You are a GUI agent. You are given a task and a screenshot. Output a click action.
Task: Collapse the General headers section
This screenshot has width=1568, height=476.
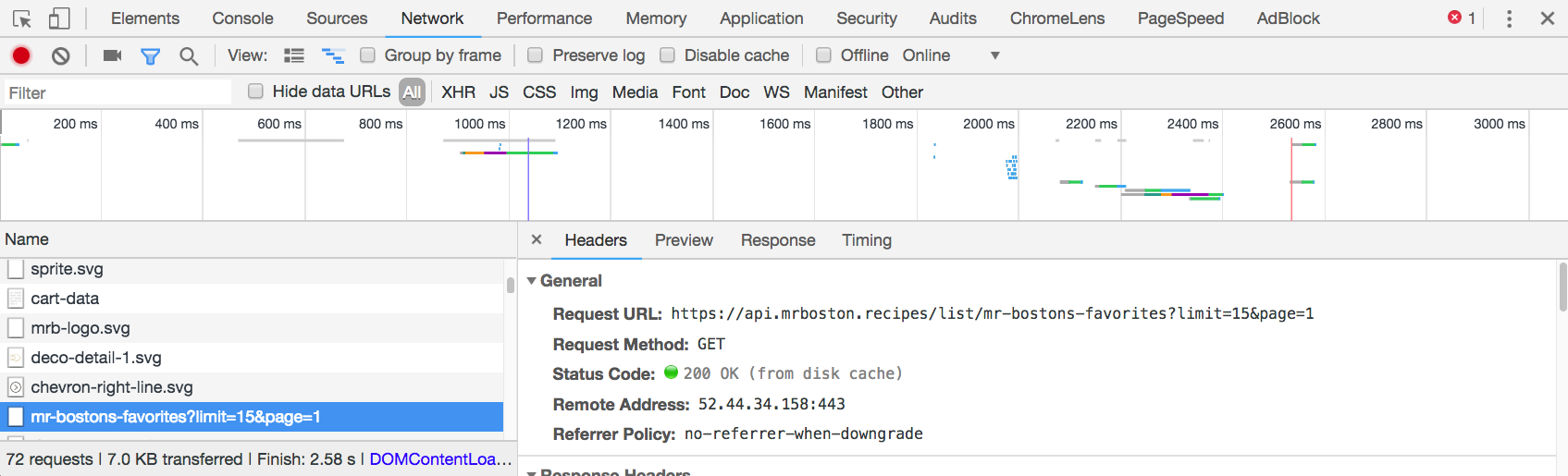tap(532, 281)
